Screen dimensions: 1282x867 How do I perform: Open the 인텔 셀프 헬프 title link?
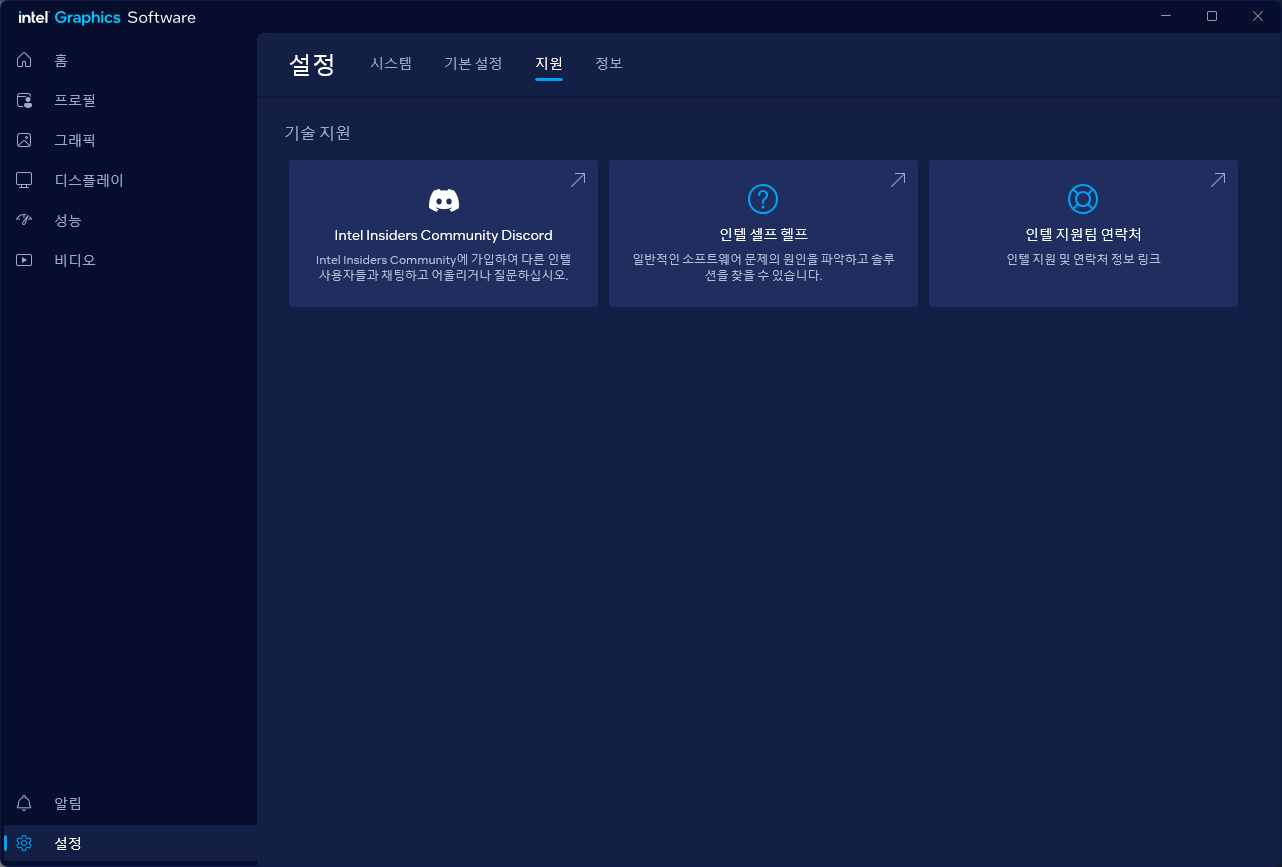(x=763, y=235)
